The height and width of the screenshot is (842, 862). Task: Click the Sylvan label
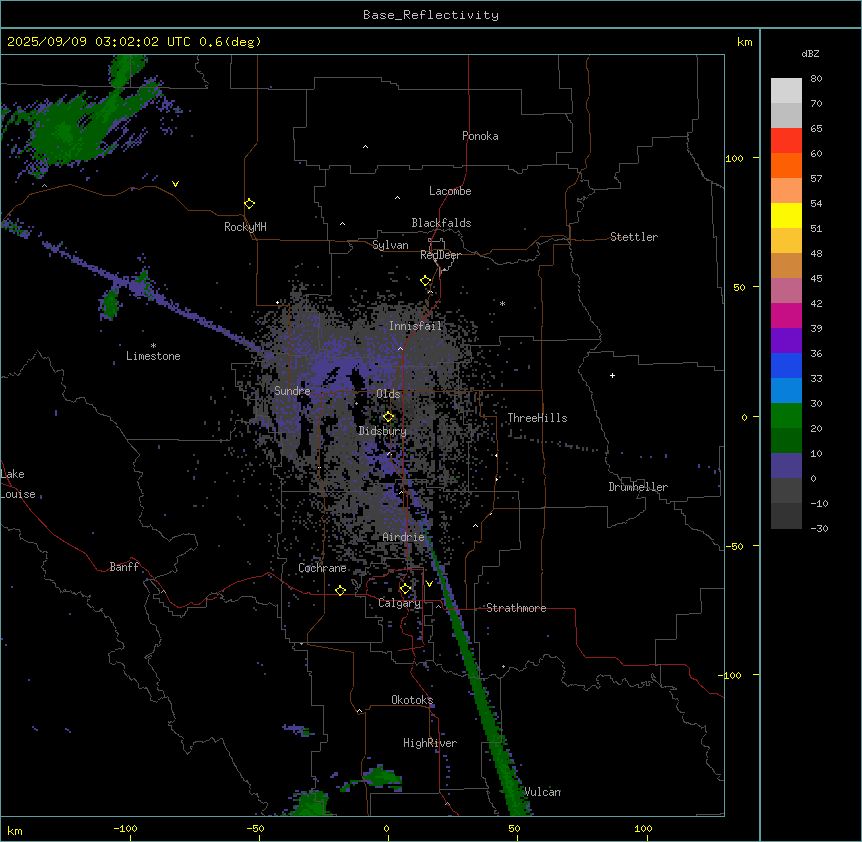[390, 245]
